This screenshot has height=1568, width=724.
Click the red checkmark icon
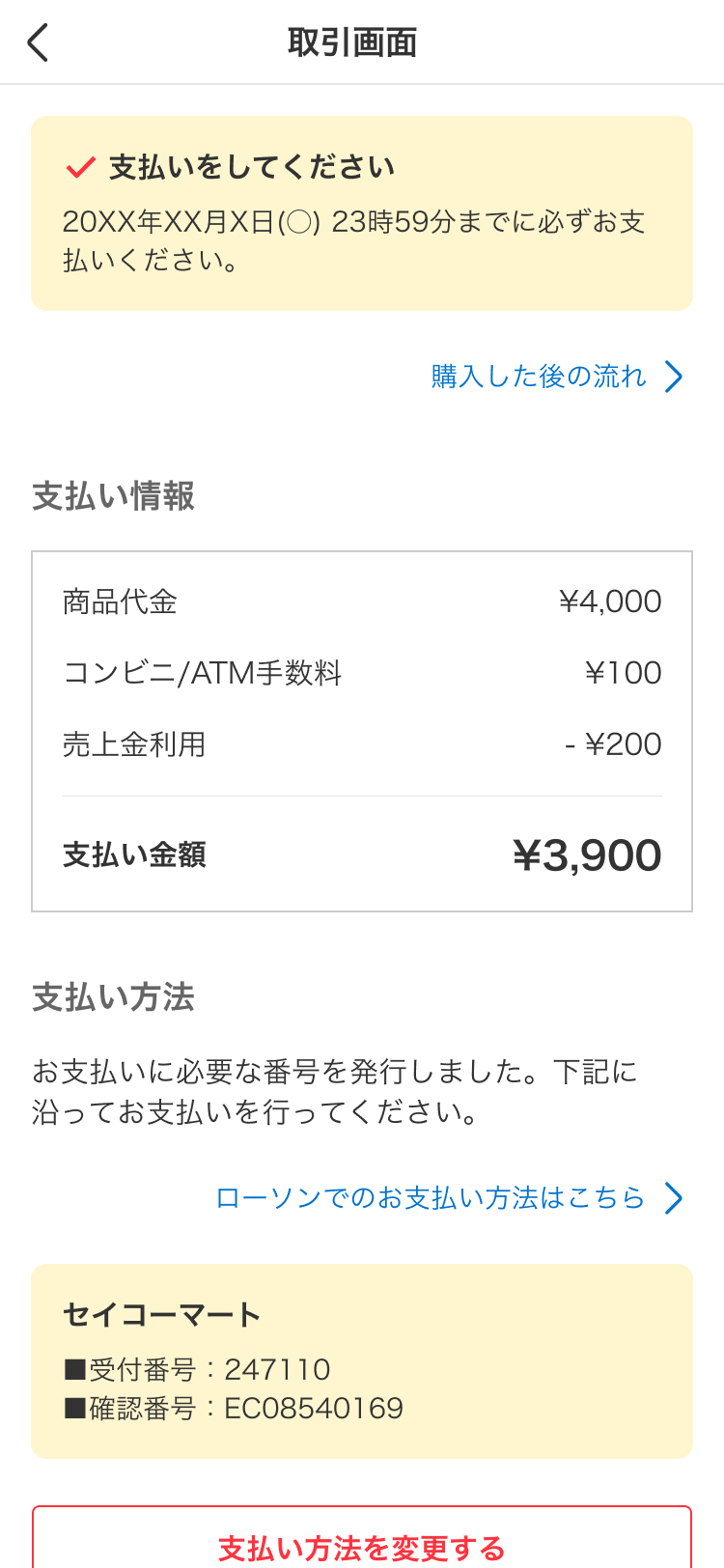pyautogui.click(x=79, y=166)
